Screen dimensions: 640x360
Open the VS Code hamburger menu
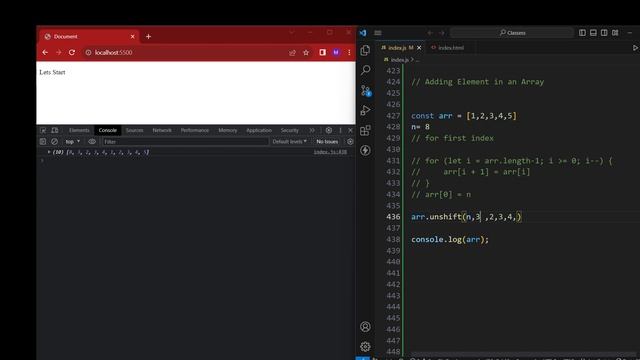pos(378,33)
